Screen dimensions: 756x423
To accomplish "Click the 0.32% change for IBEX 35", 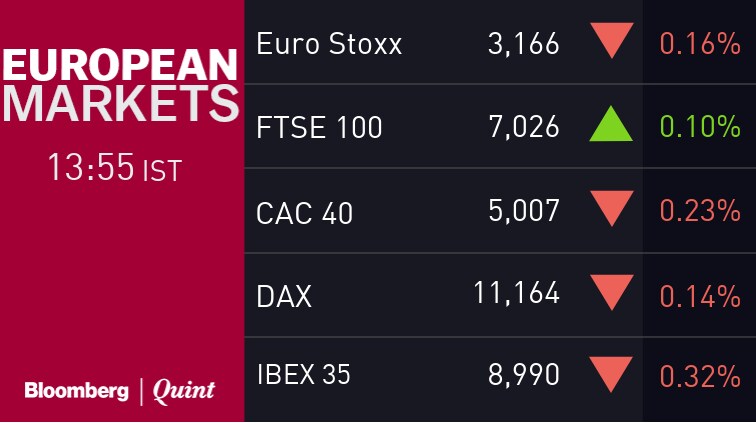I will point(699,377).
